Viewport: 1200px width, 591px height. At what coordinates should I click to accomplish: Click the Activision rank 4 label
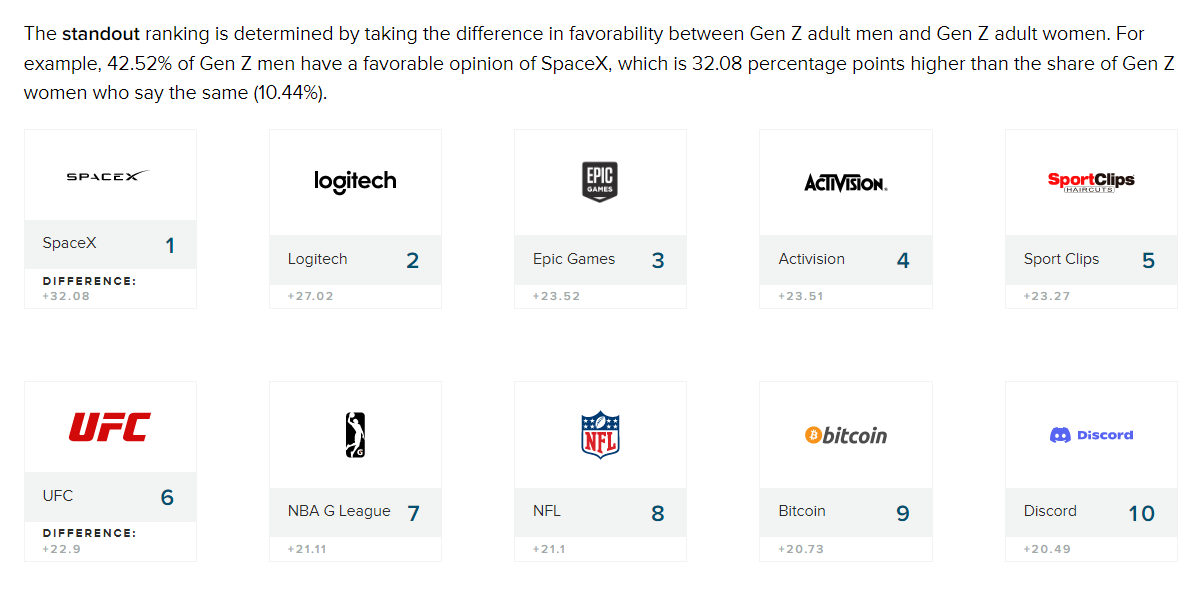pos(812,259)
